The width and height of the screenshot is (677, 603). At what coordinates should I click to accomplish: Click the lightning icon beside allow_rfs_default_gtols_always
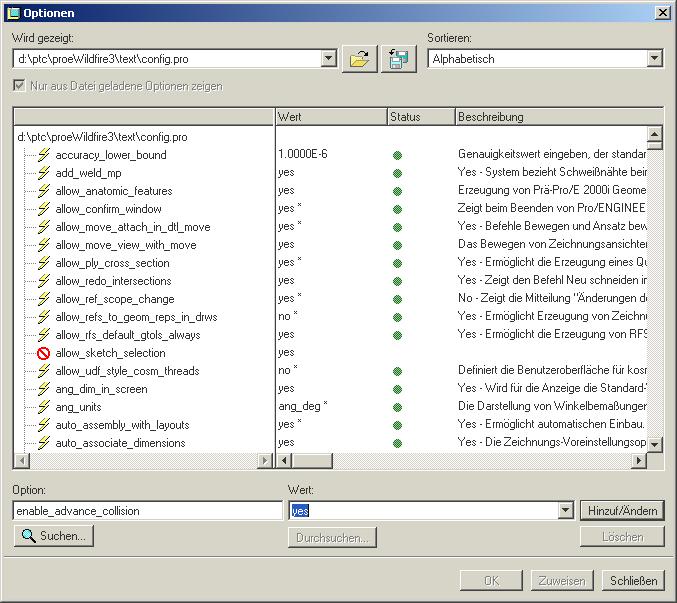click(x=44, y=335)
